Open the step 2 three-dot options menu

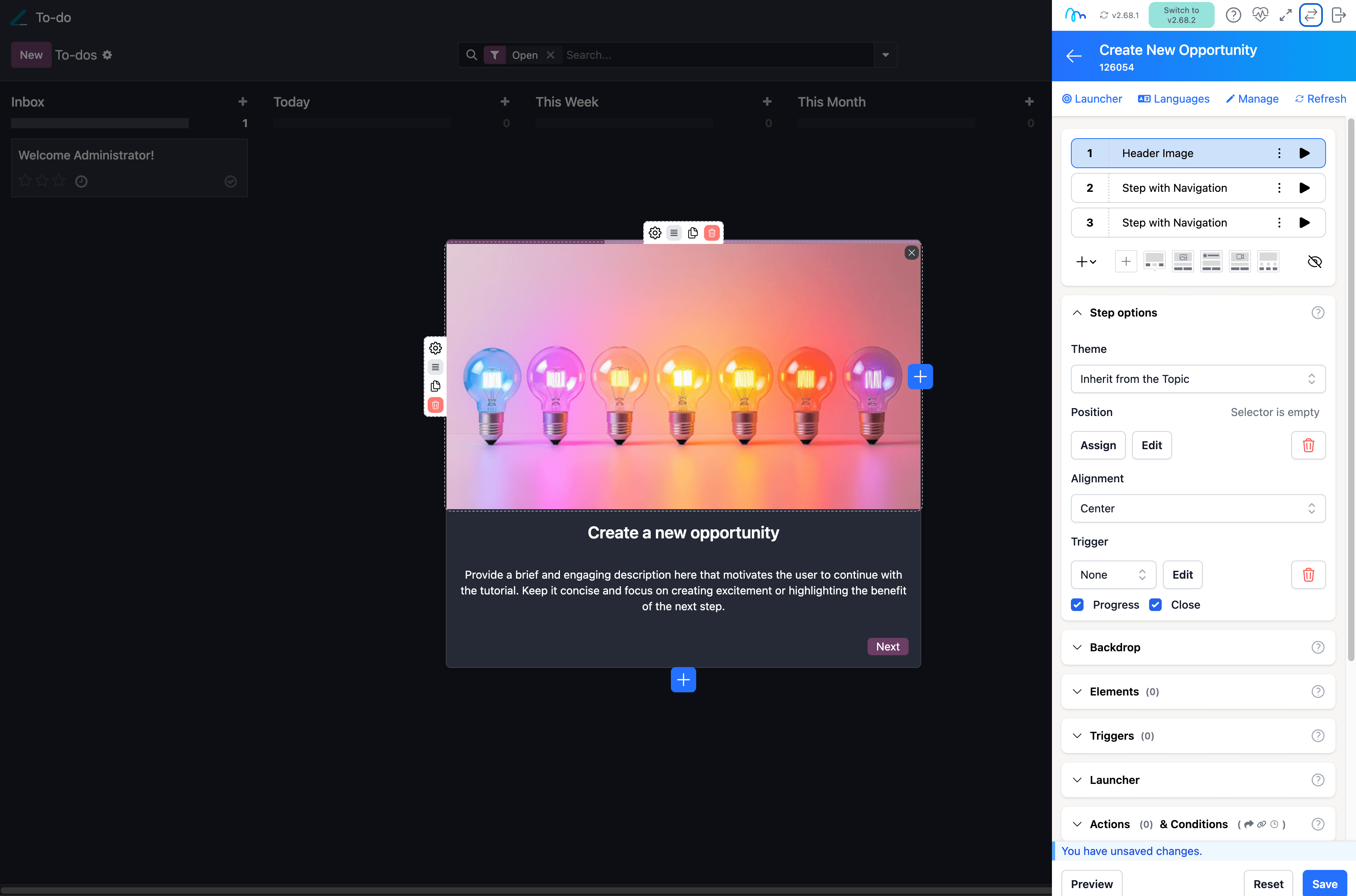1279,188
